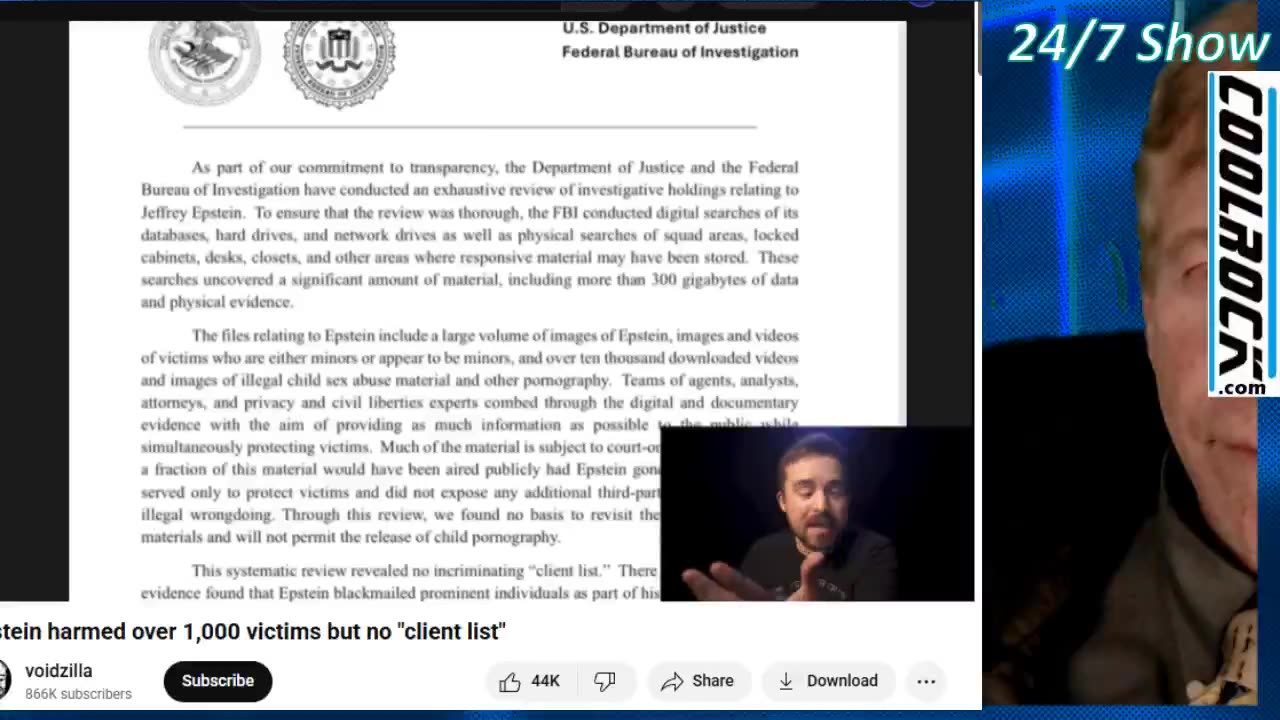This screenshot has height=720, width=1280.
Task: Open the three-dot more actions menu
Action: coord(926,681)
